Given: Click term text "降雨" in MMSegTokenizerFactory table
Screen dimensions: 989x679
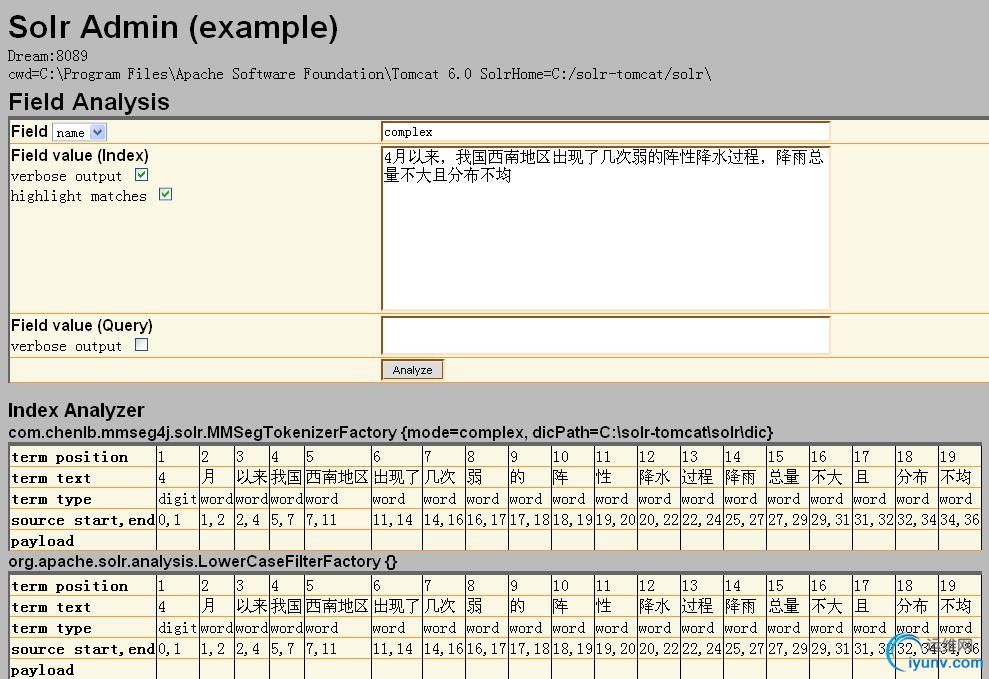Looking at the screenshot, I should 740,477.
